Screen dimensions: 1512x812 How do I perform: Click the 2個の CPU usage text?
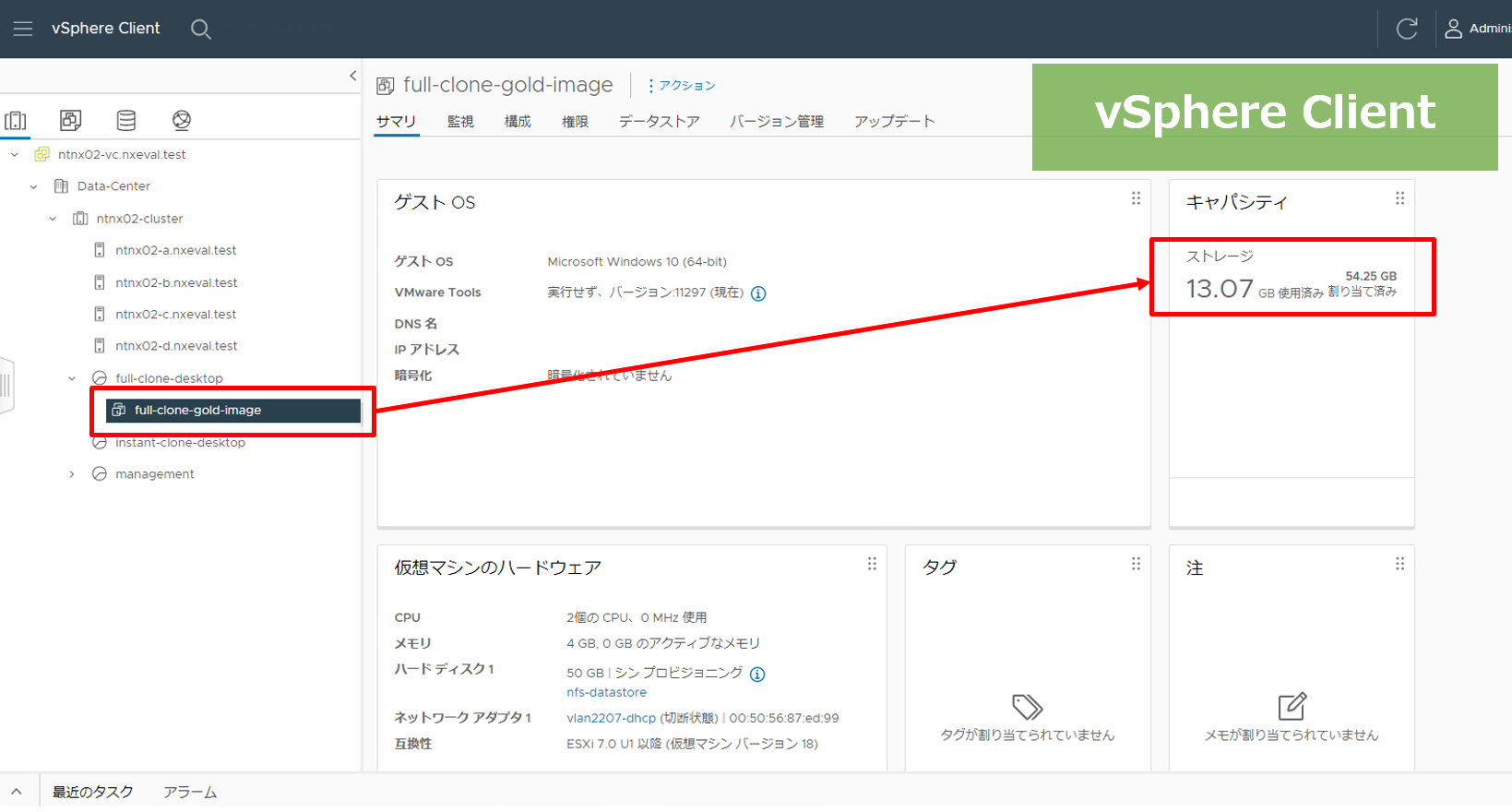click(637, 618)
